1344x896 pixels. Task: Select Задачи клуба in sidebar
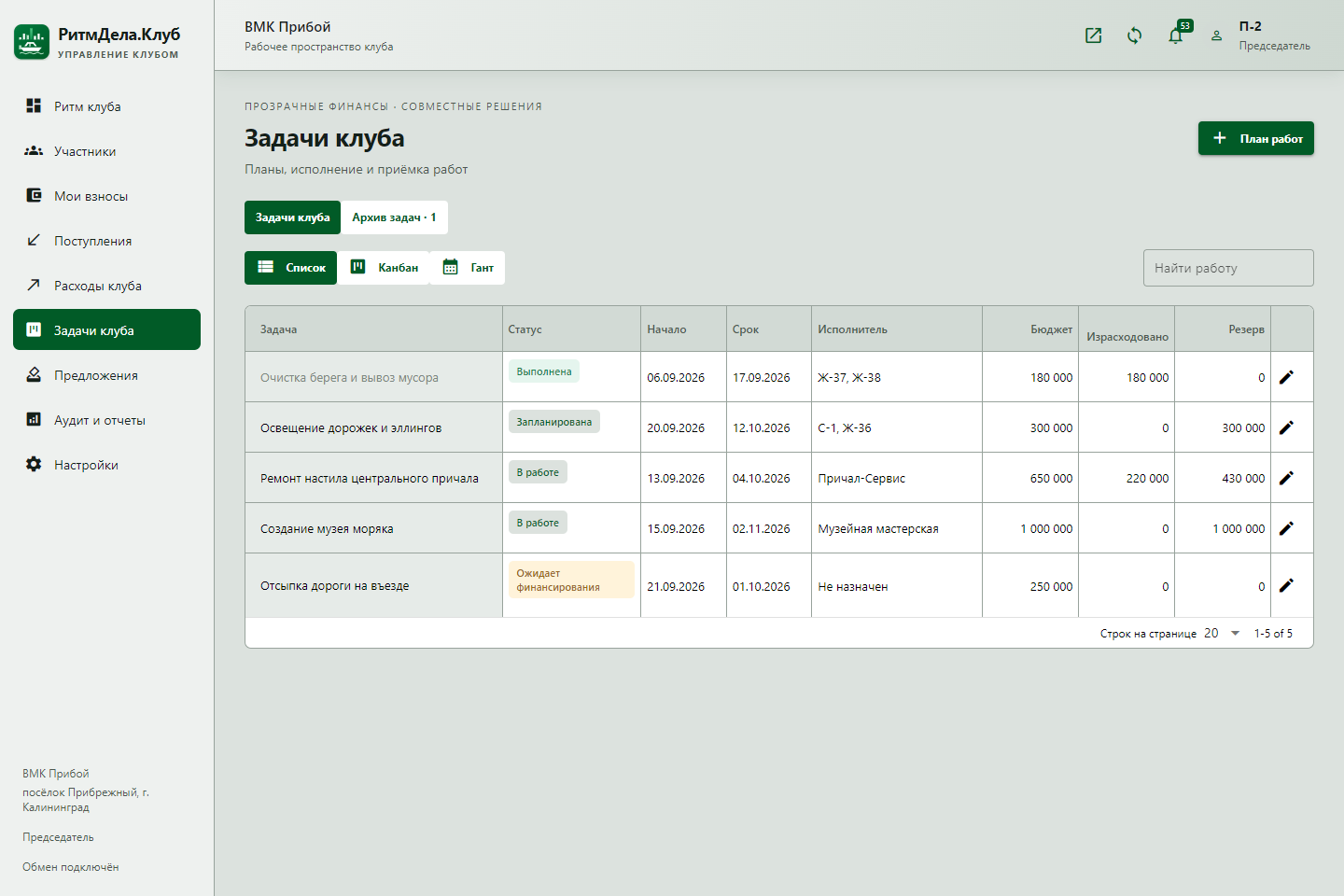(x=106, y=329)
